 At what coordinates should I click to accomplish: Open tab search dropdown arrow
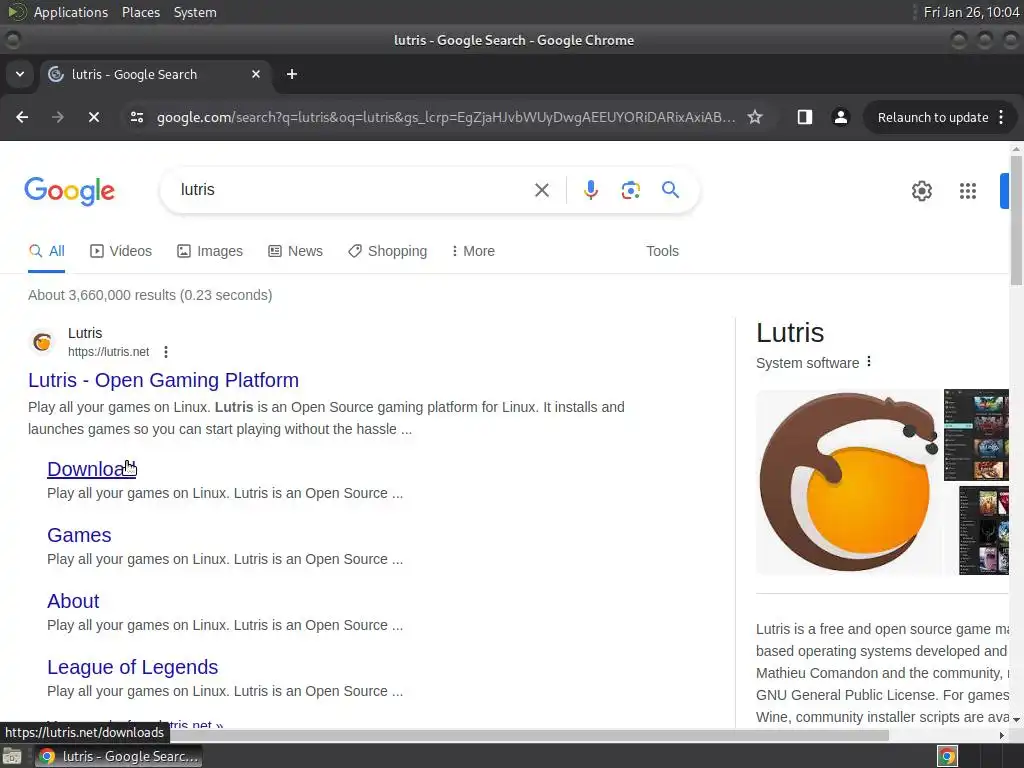pos(20,74)
